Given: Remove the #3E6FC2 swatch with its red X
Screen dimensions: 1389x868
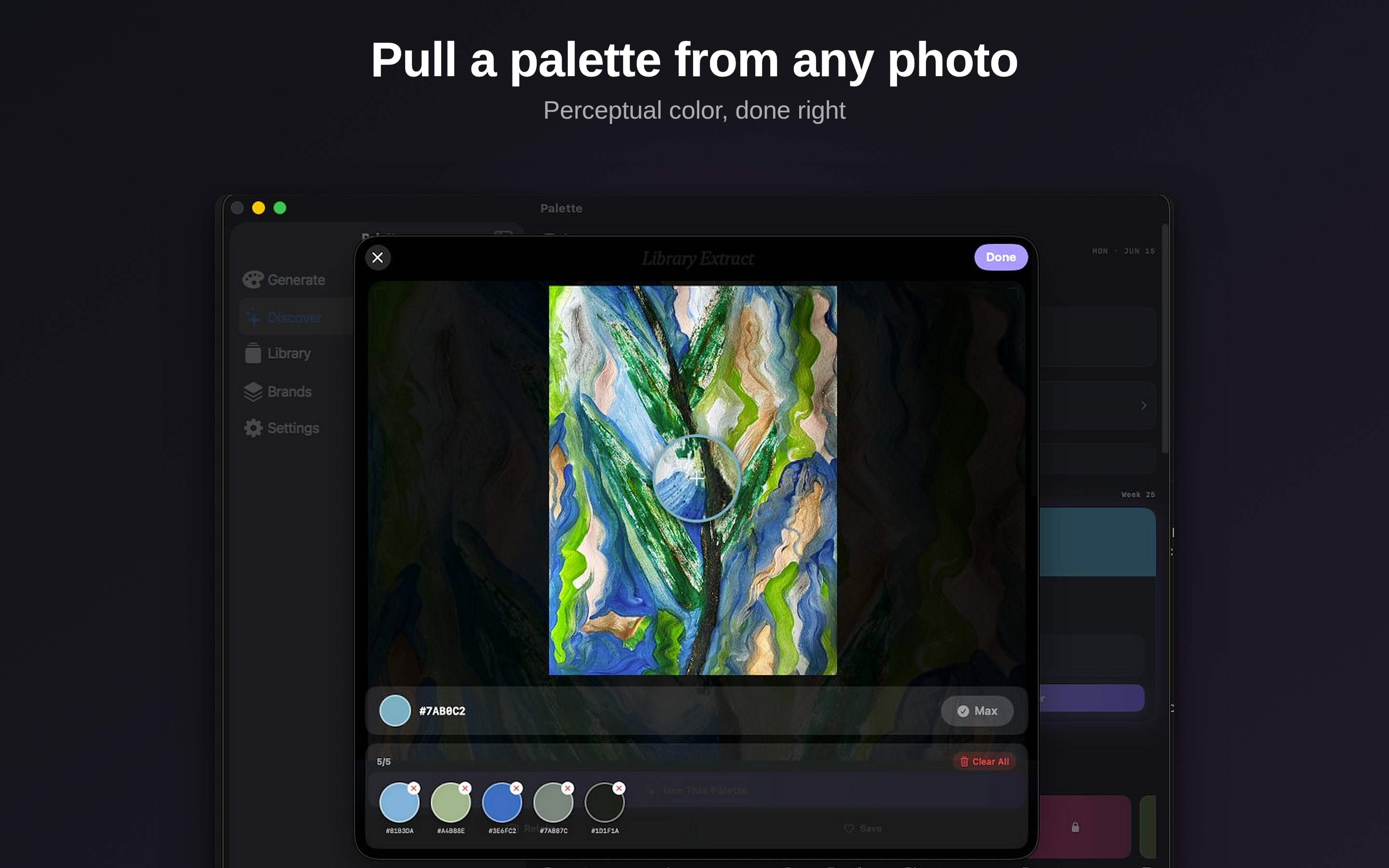Looking at the screenshot, I should click(516, 788).
